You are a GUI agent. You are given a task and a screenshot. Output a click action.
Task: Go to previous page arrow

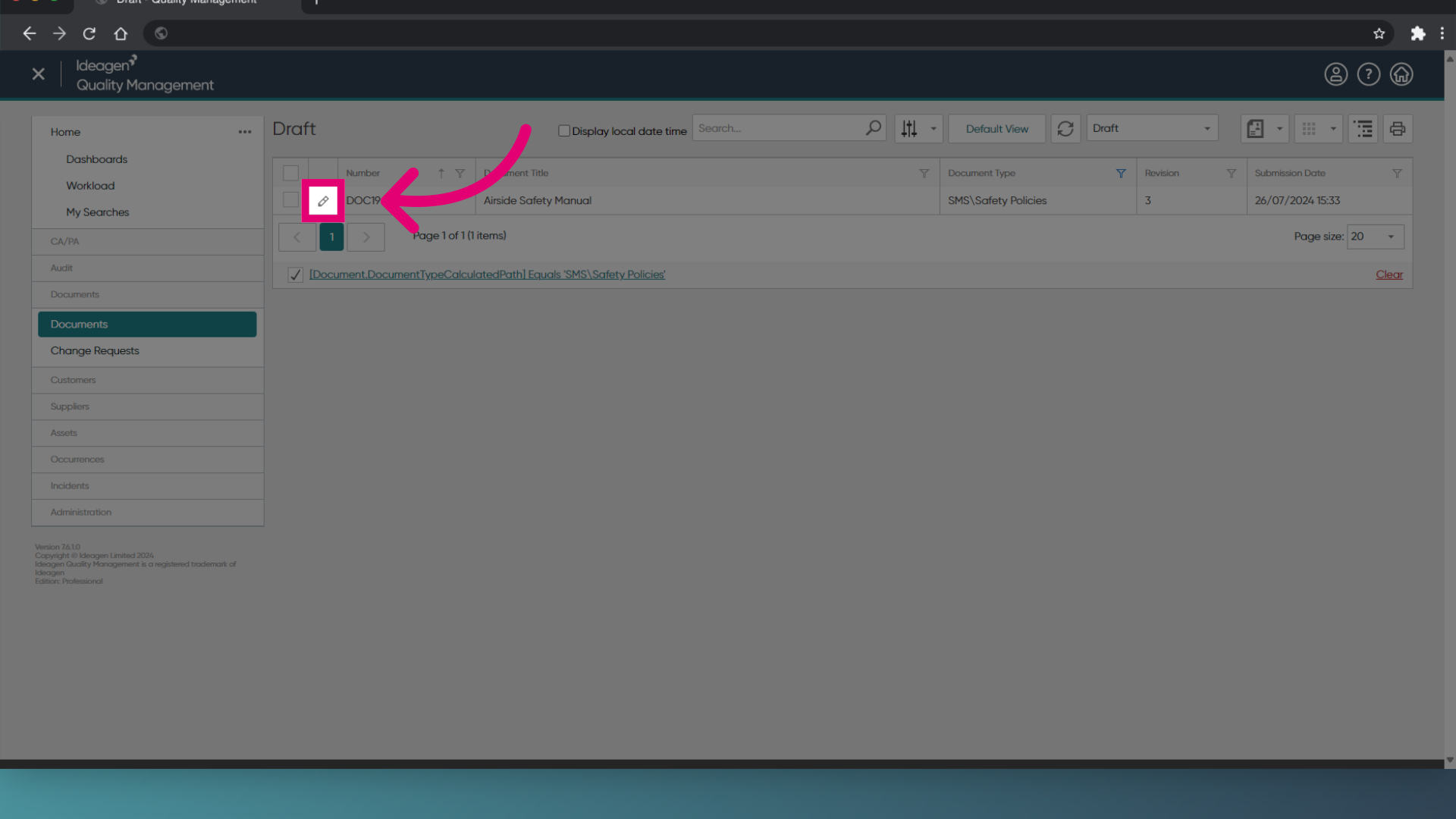[297, 237]
